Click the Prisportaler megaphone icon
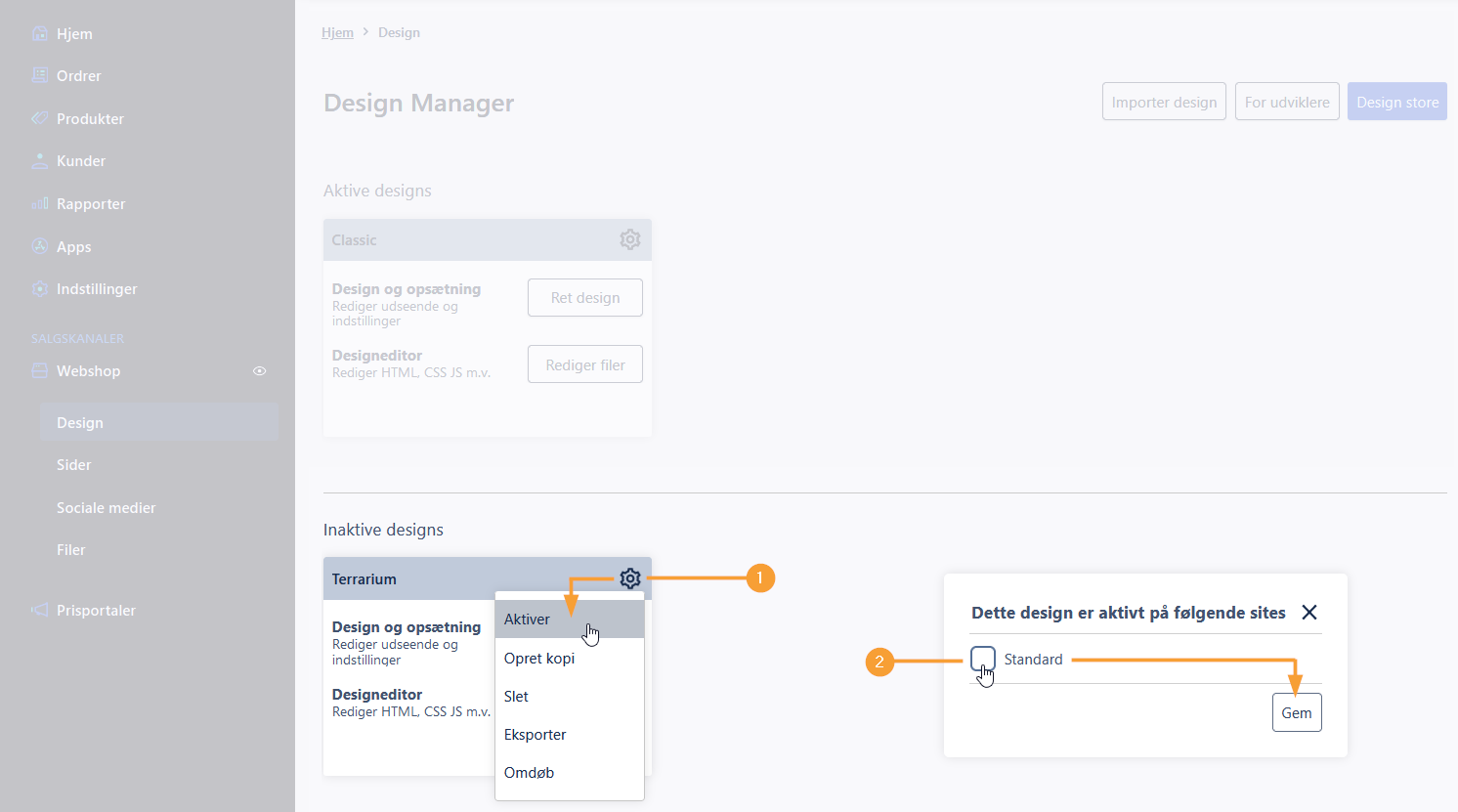This screenshot has height=812, width=1458. 39,610
